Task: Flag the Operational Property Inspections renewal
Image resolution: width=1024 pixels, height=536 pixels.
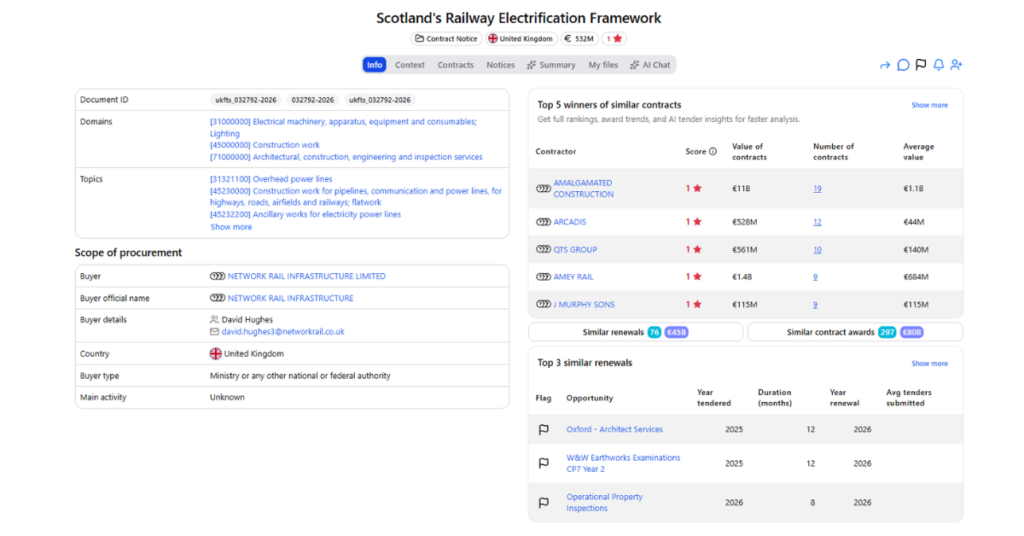Action: tap(543, 503)
